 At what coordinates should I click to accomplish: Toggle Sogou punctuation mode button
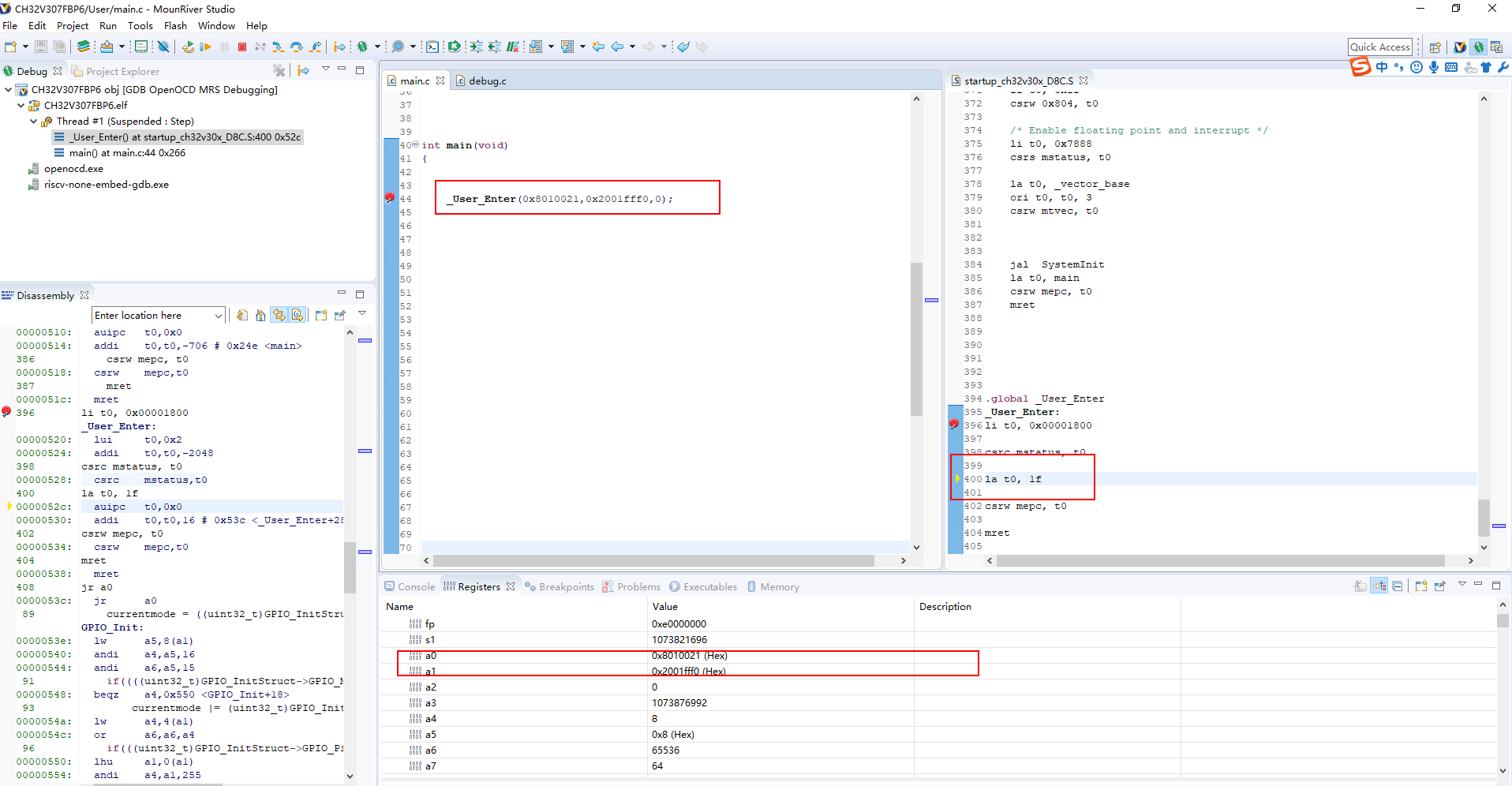click(x=1399, y=67)
